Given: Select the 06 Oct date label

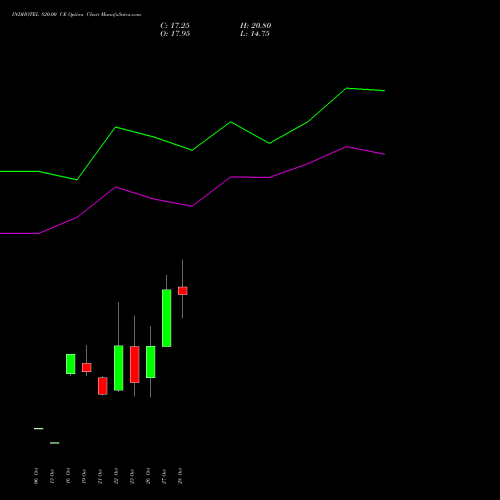Looking at the screenshot, I should pyautogui.click(x=36, y=476).
